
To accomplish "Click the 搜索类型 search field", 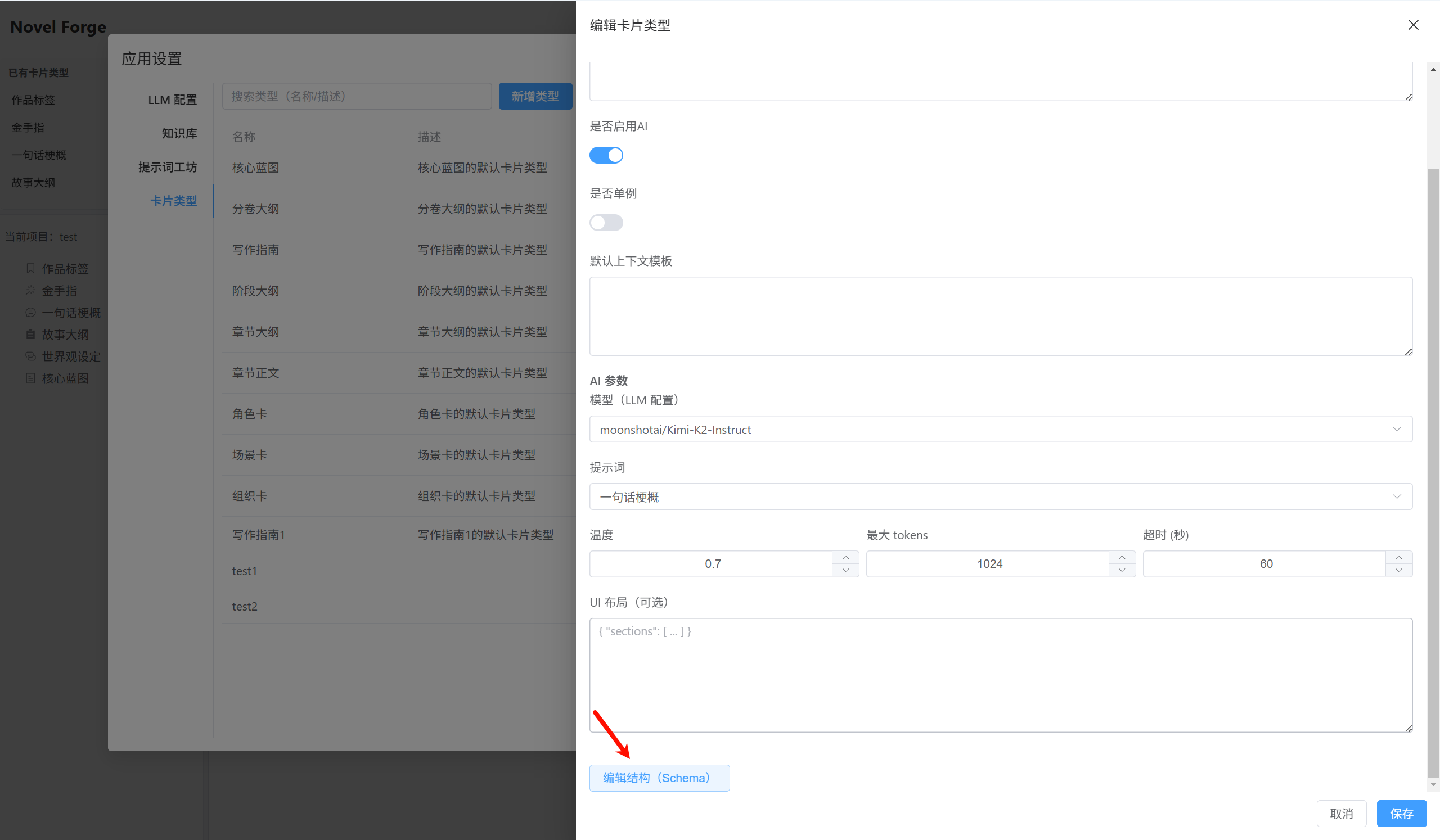I will point(357,96).
